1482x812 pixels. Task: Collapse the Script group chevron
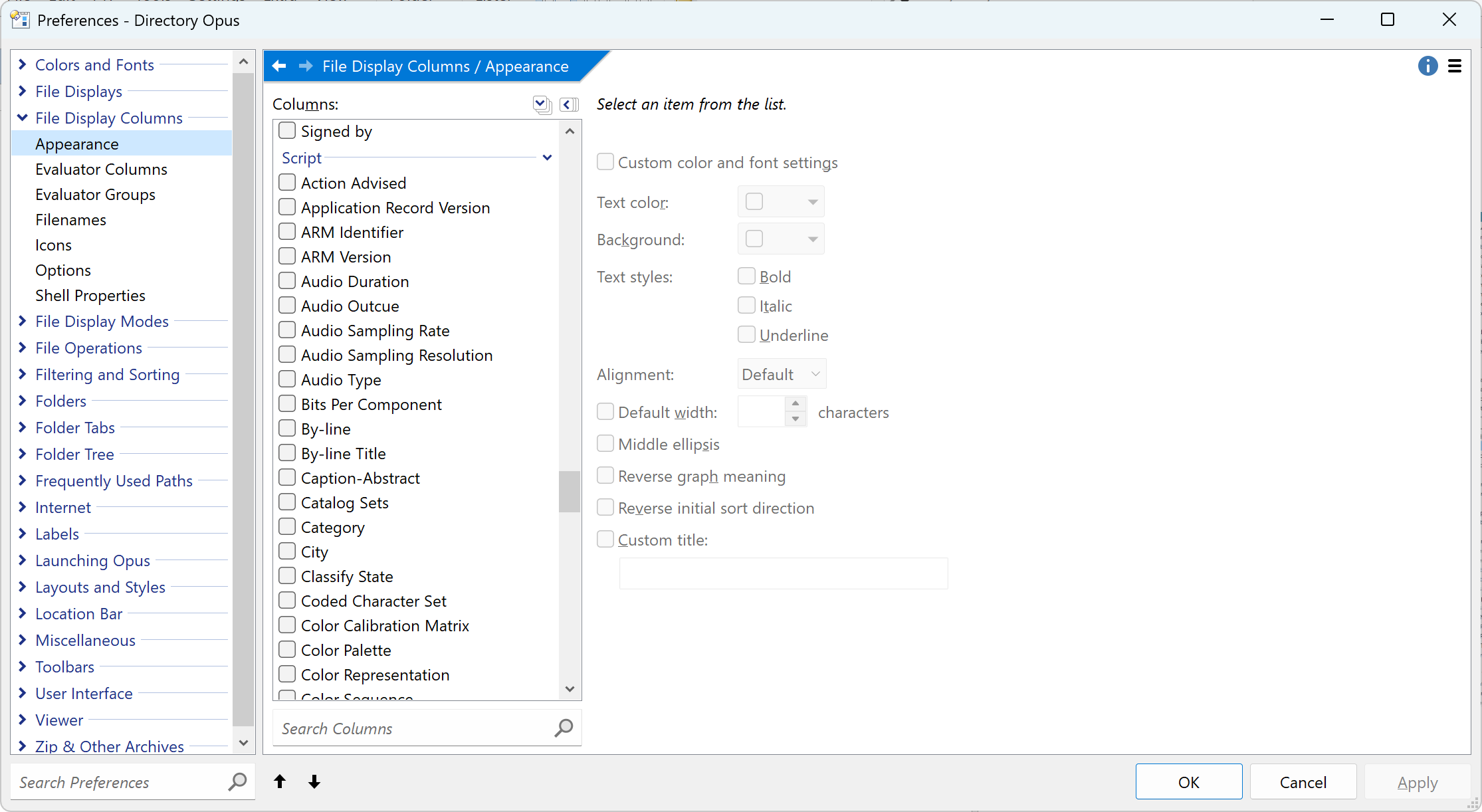tap(547, 157)
